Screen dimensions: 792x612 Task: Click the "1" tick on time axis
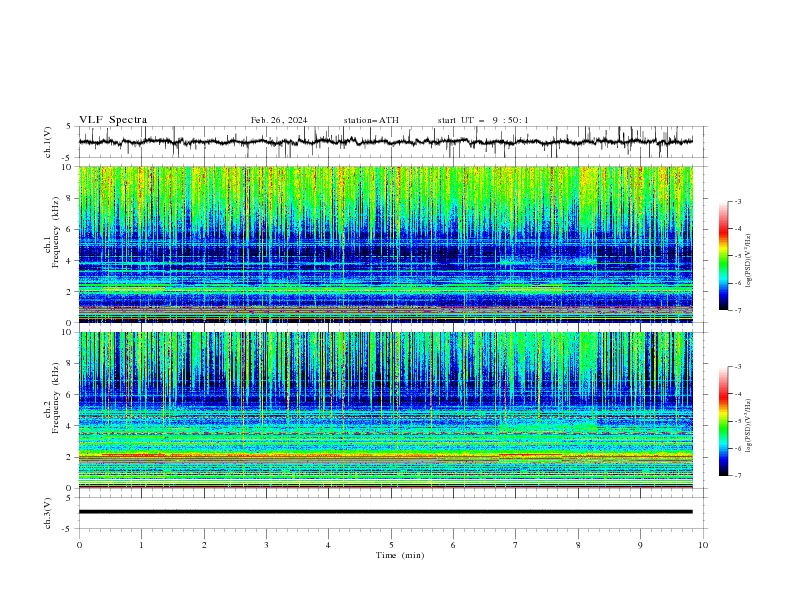[x=141, y=545]
